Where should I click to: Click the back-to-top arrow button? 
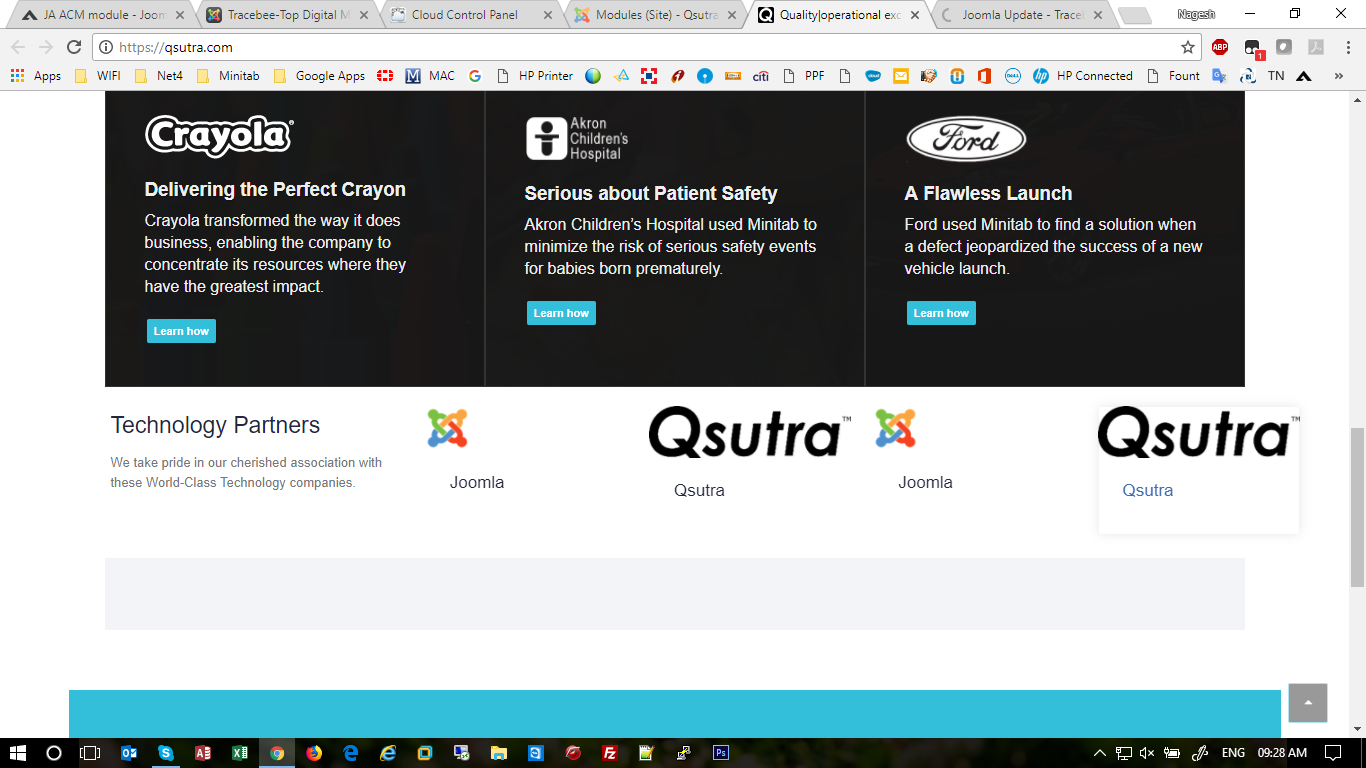click(x=1308, y=703)
